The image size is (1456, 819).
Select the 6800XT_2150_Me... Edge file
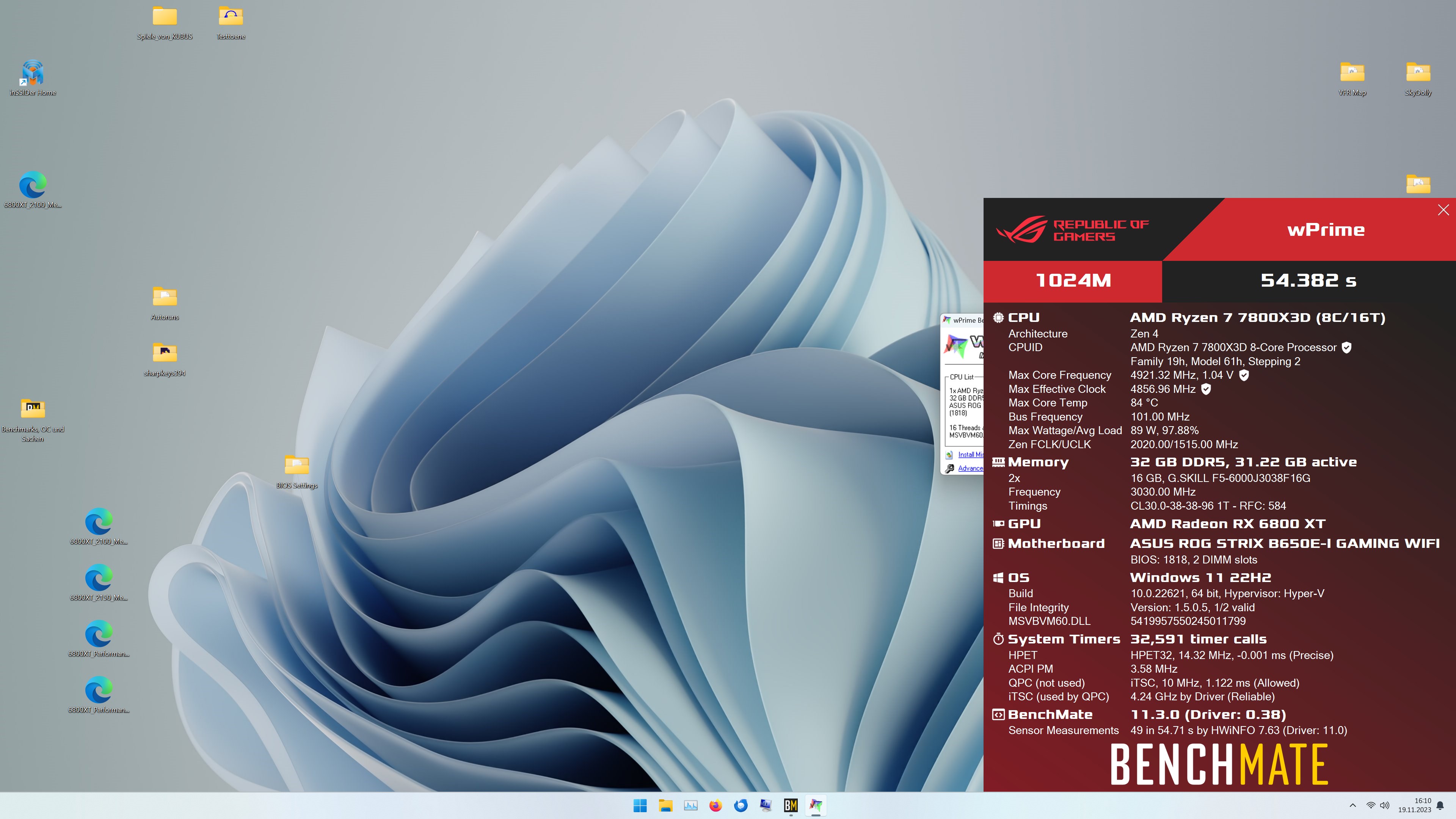click(x=99, y=583)
